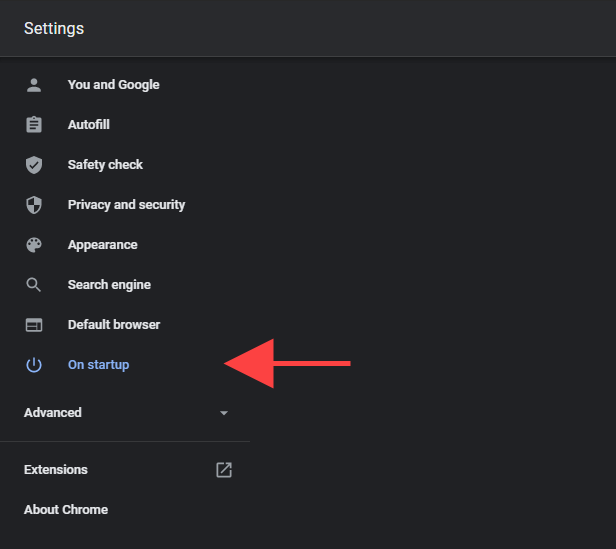Viewport: 616px width, 549px height.
Task: Open the Autofill settings section
Action: tap(89, 125)
